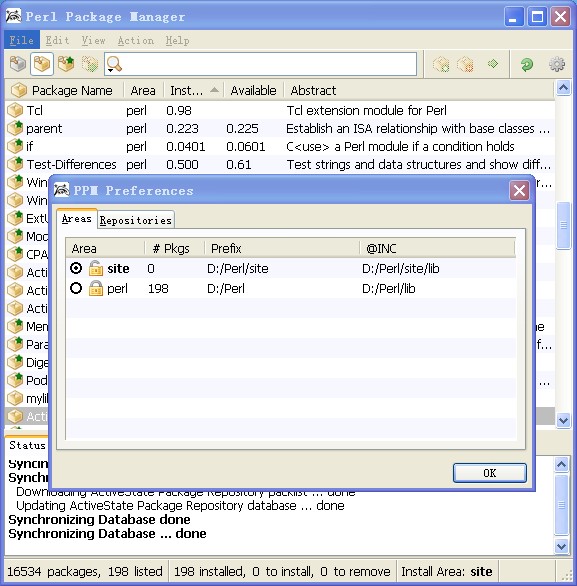This screenshot has height=586, width=577.
Task: Select the site area radio button
Action: point(76,268)
